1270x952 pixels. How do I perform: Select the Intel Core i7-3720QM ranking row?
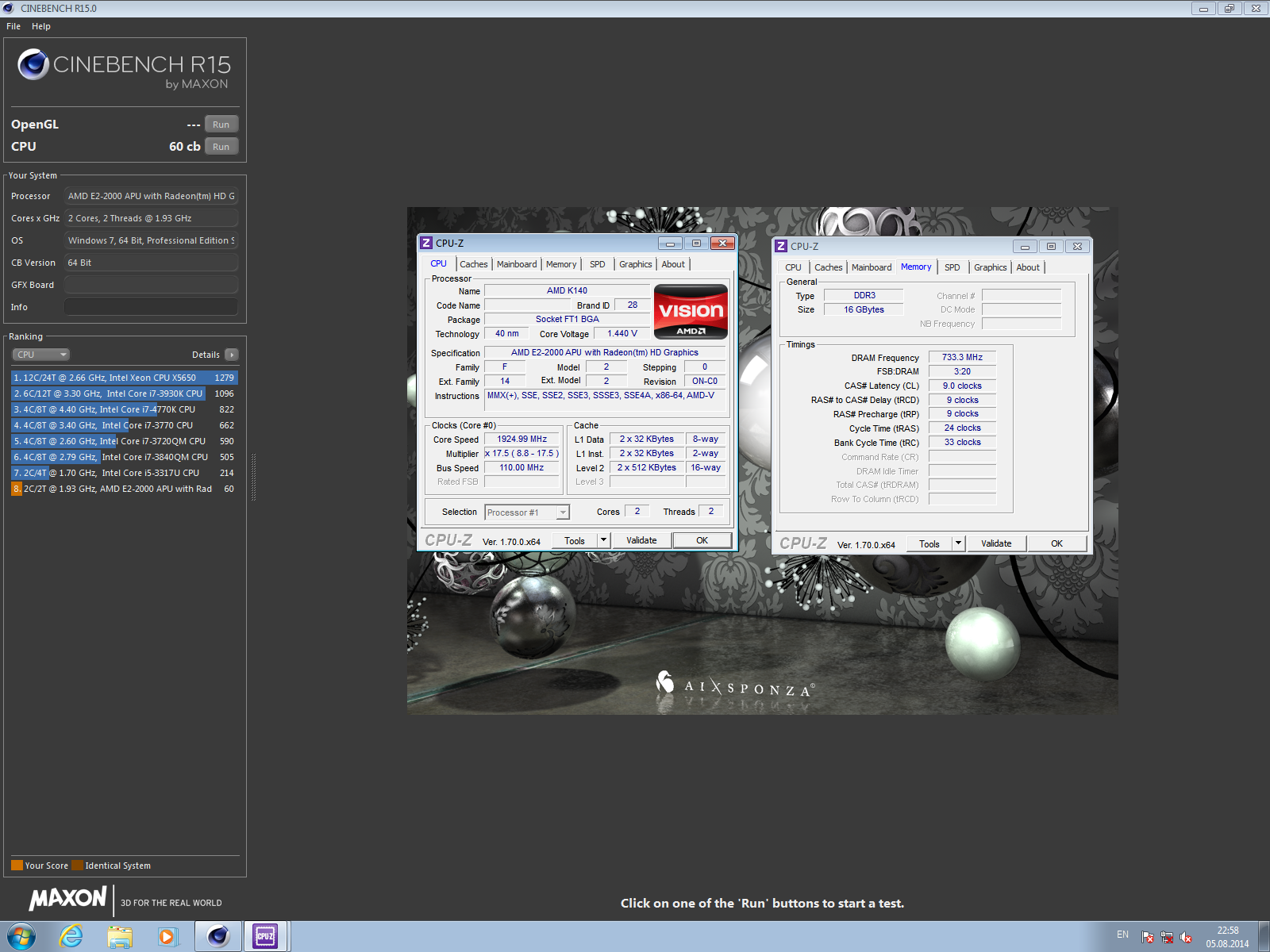click(x=125, y=441)
